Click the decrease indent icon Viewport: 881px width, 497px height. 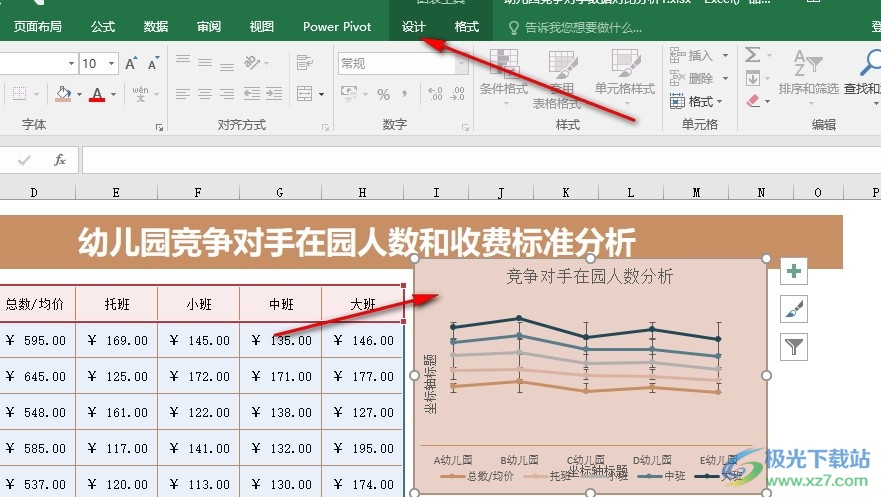pyautogui.click(x=252, y=94)
